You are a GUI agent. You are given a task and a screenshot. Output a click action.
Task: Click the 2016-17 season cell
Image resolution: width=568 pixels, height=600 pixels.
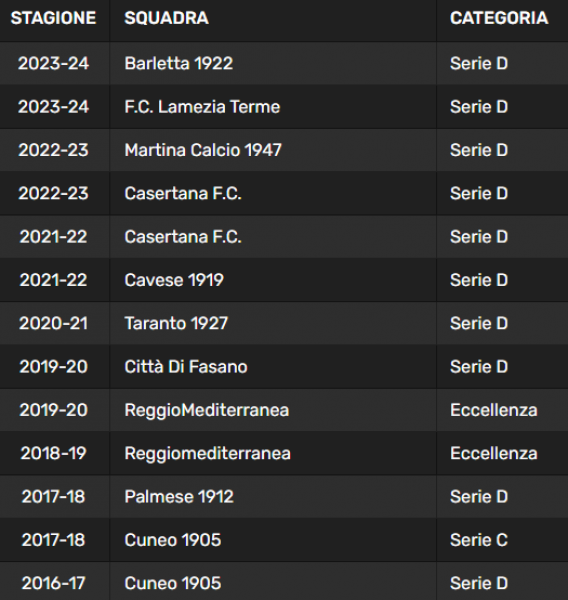point(53,583)
